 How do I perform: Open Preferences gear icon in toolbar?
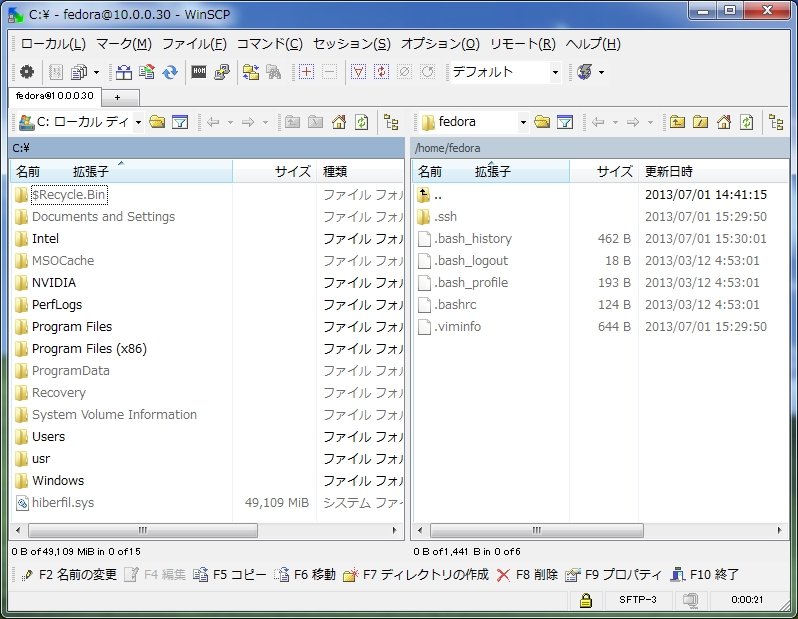pyautogui.click(x=27, y=72)
